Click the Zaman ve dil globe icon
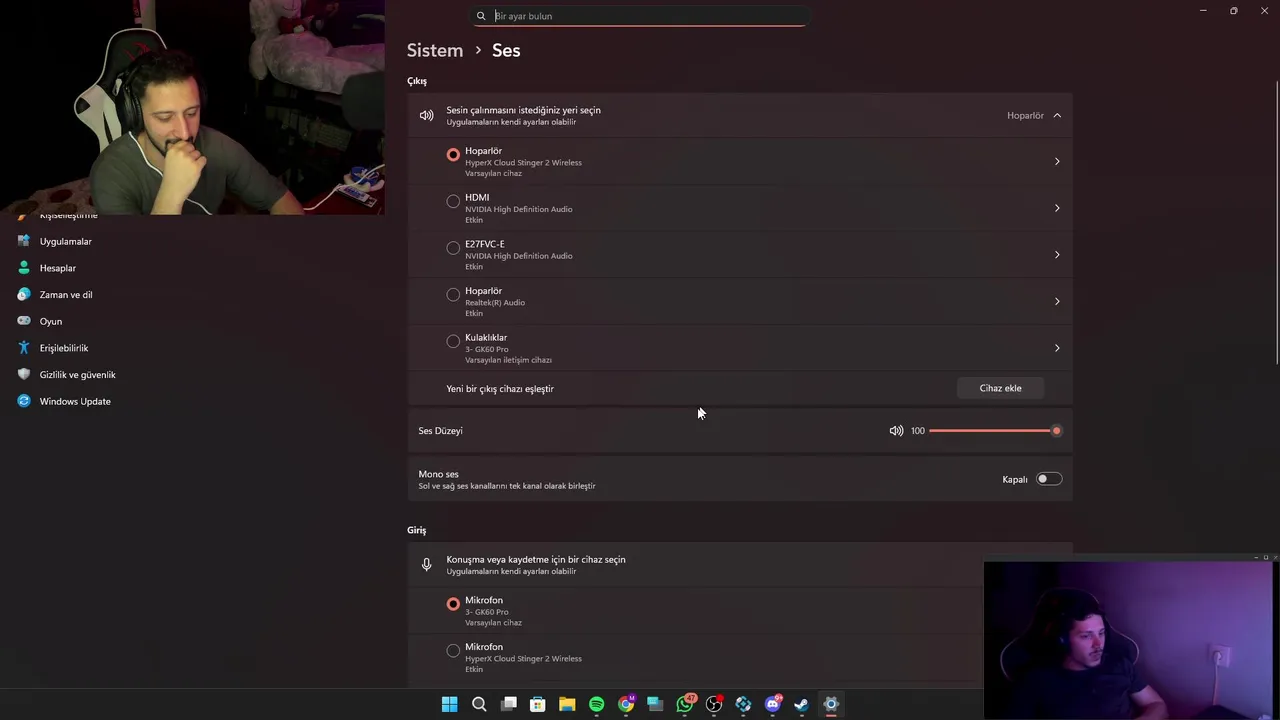This screenshot has height=720, width=1280. coord(24,295)
